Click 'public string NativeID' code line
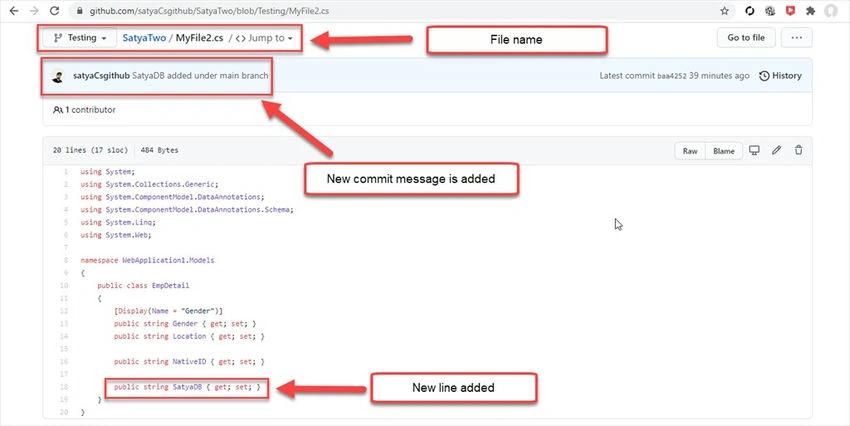This screenshot has height=426, width=850. click(x=189, y=362)
